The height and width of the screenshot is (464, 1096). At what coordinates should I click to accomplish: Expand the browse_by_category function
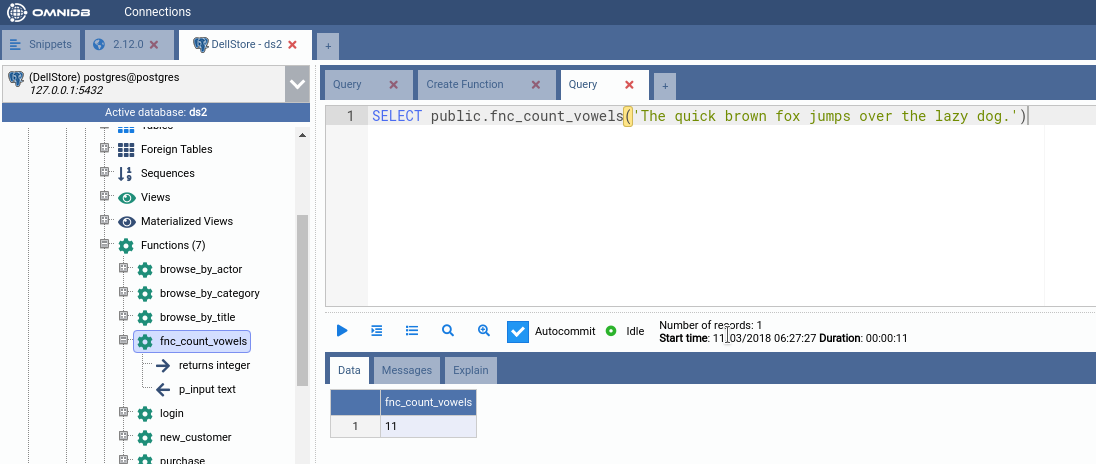(x=124, y=292)
